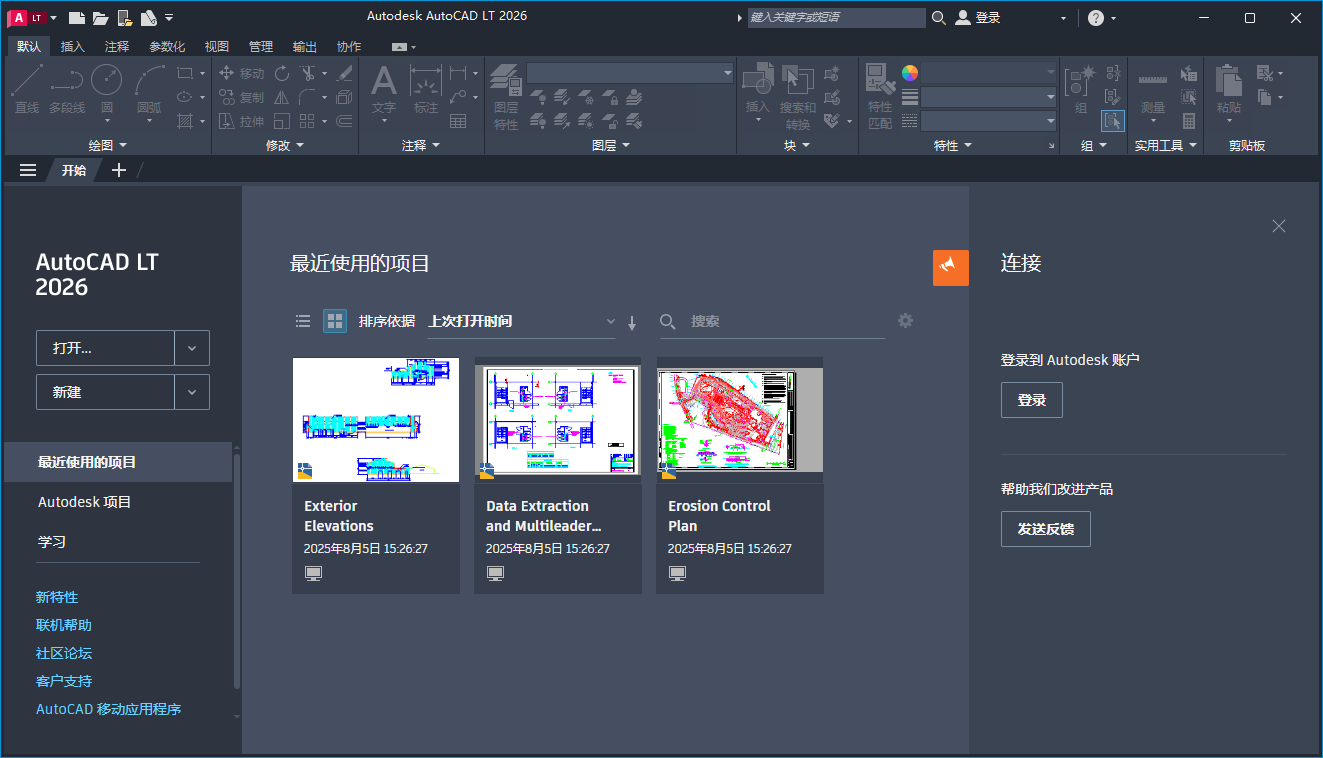Open the object color wheel picker
This screenshot has width=1323, height=758.
tap(909, 71)
